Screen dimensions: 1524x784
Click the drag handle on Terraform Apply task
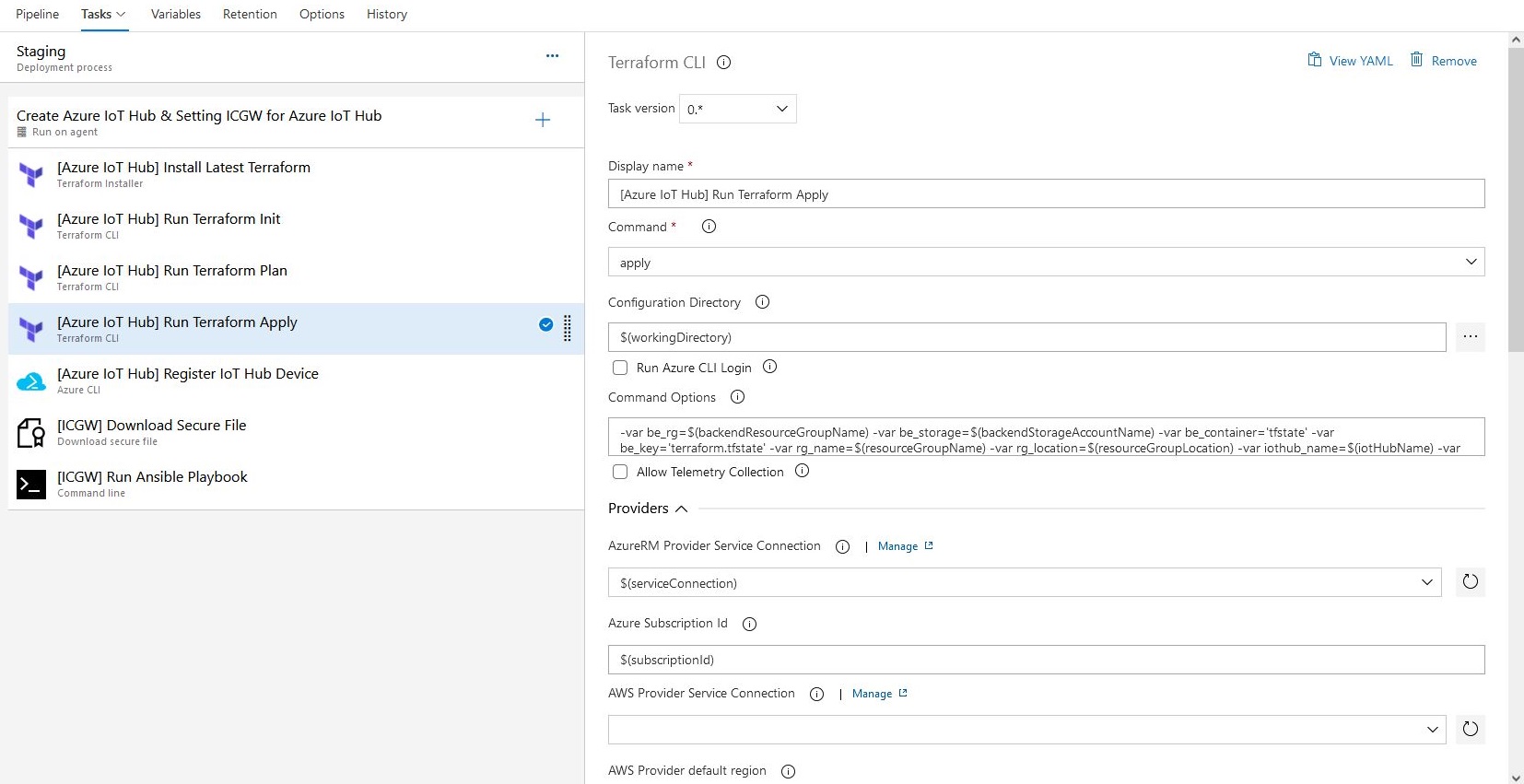(568, 328)
